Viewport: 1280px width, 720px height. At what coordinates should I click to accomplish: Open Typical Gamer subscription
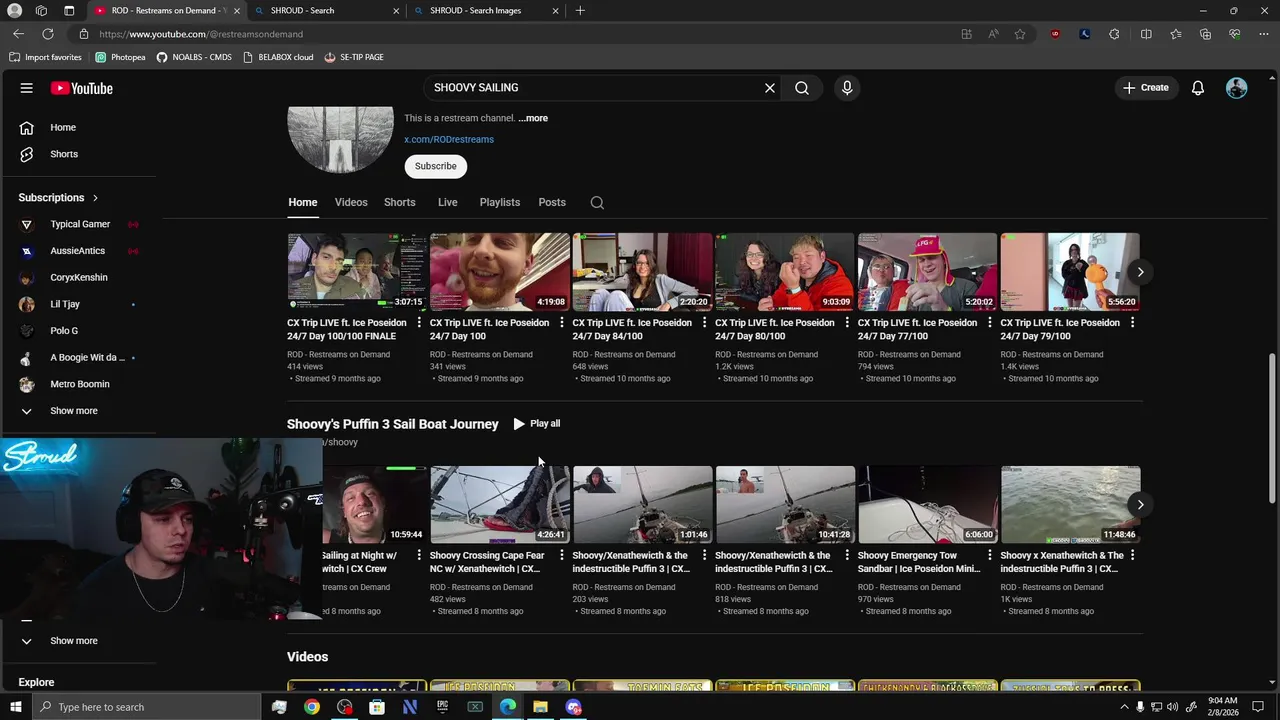pyautogui.click(x=78, y=224)
